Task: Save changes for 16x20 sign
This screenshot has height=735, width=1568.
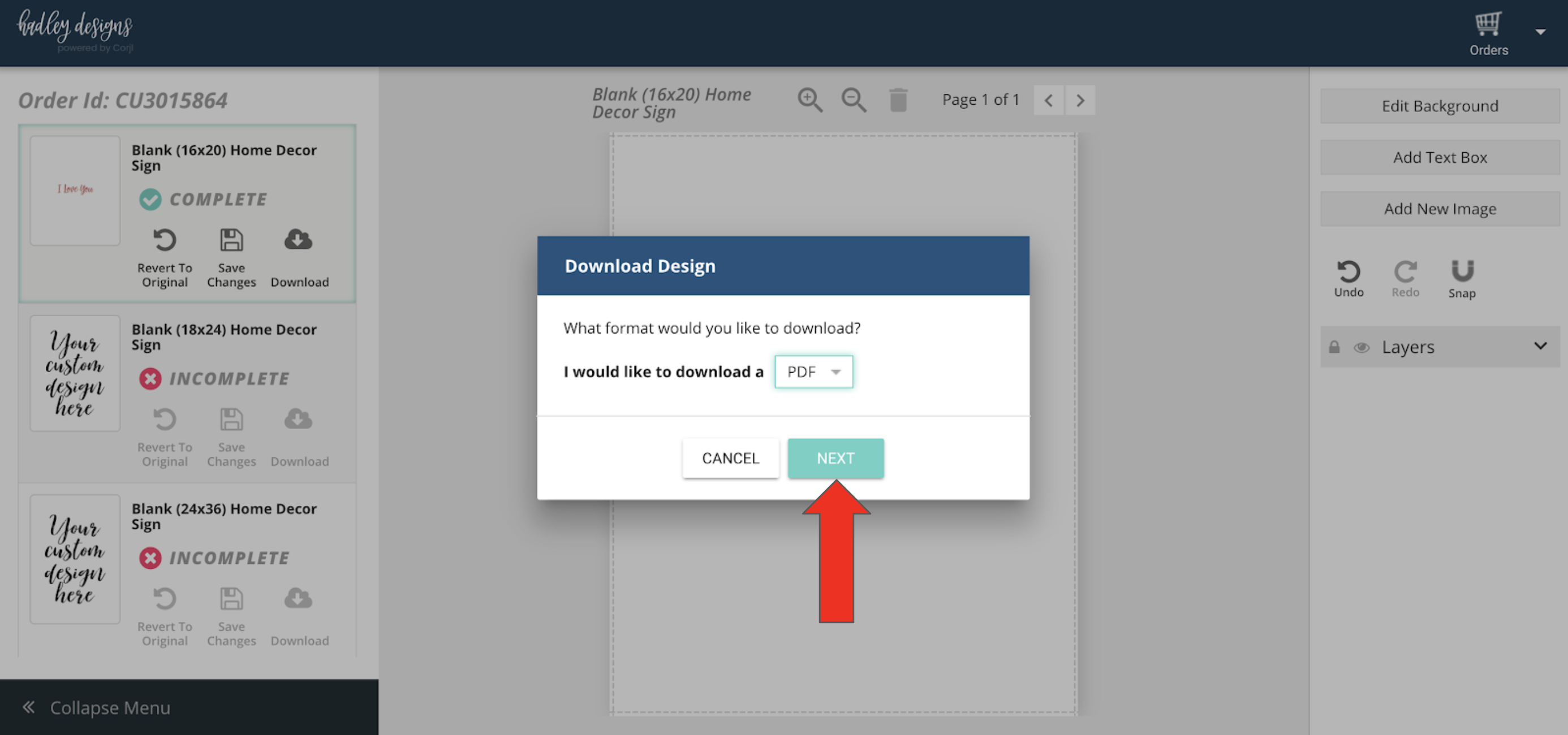Action: pyautogui.click(x=231, y=241)
